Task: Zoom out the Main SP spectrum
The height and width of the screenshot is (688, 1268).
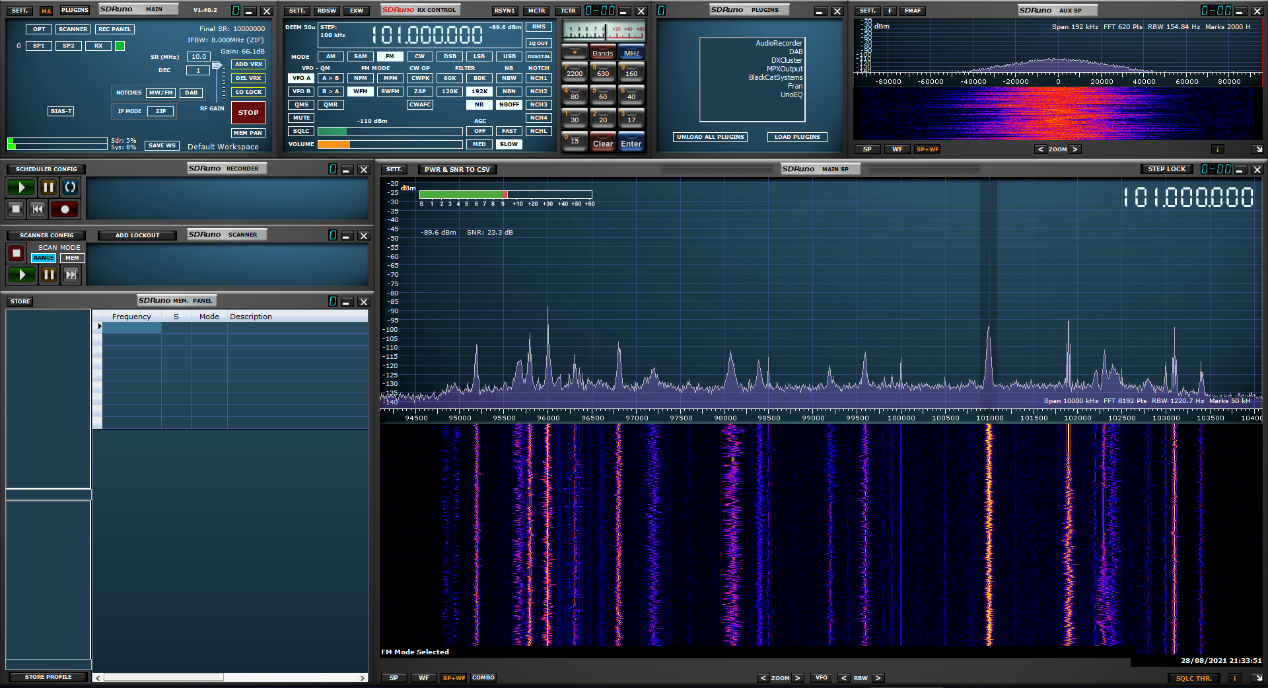Action: pyautogui.click(x=761, y=678)
